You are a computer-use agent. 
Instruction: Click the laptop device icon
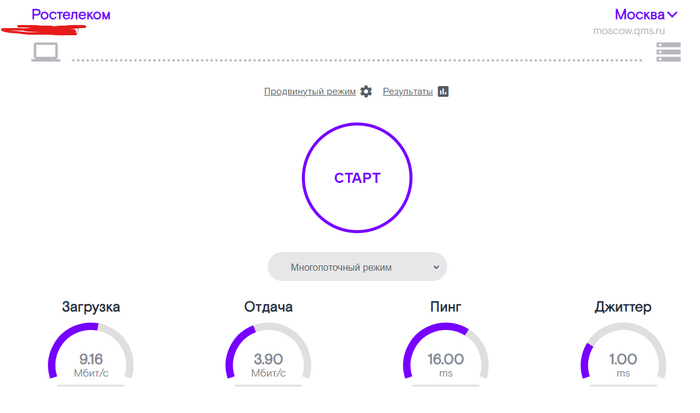(46, 52)
